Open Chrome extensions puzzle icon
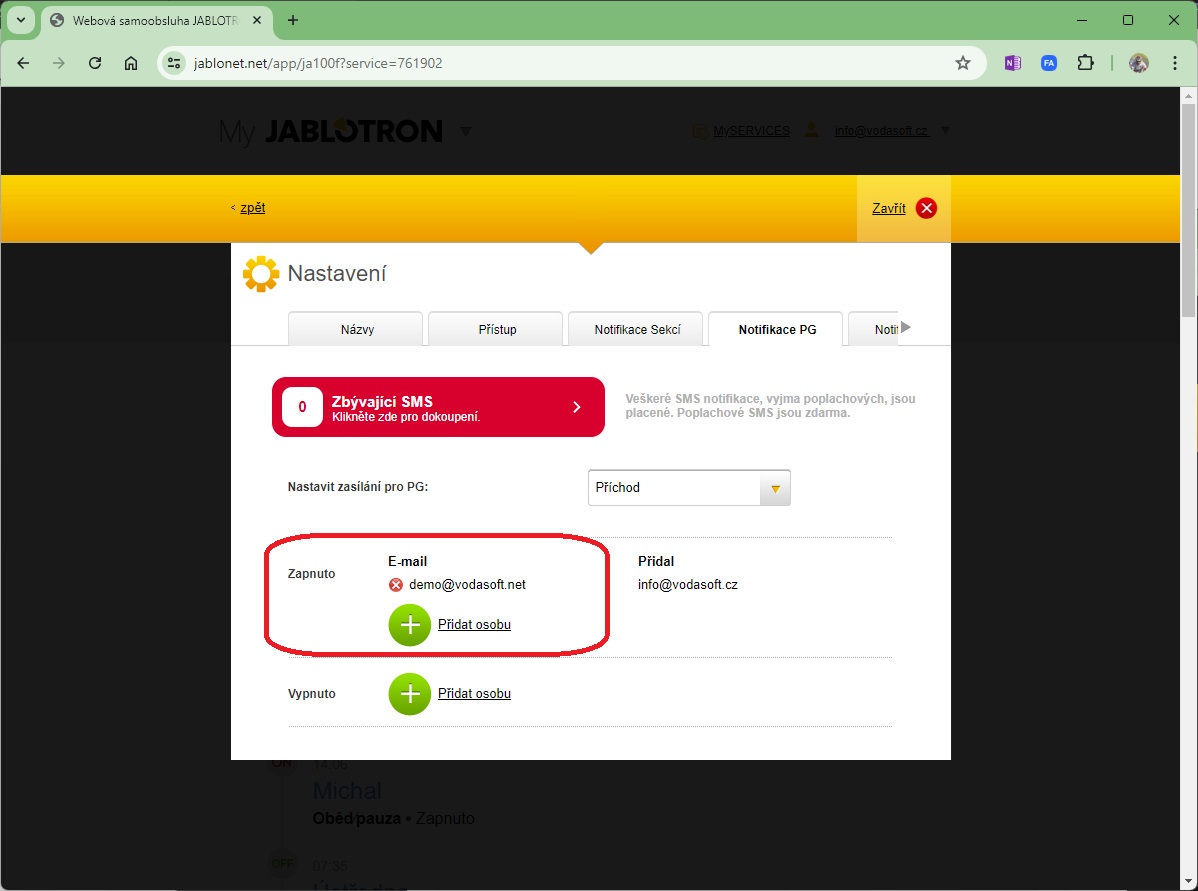Screen dimensions: 1198x891 1085,63
